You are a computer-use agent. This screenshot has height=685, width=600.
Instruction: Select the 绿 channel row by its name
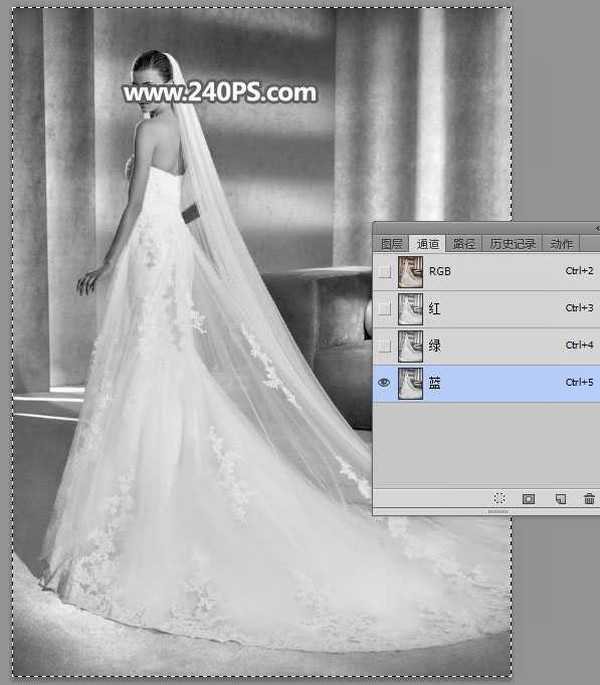coord(435,346)
